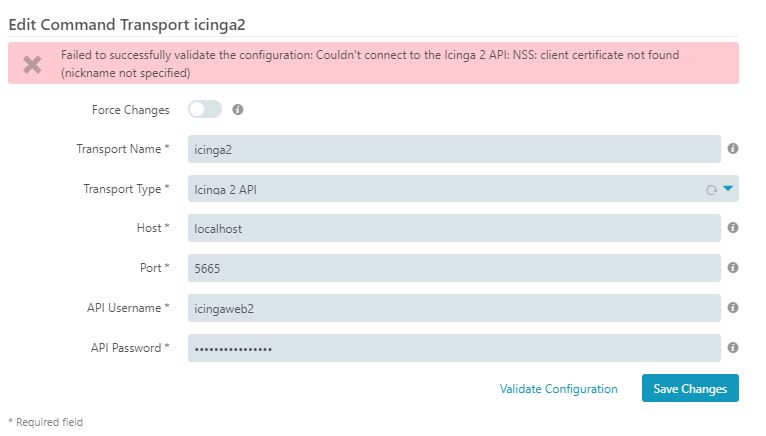Open the info icon beside Port field

click(732, 267)
